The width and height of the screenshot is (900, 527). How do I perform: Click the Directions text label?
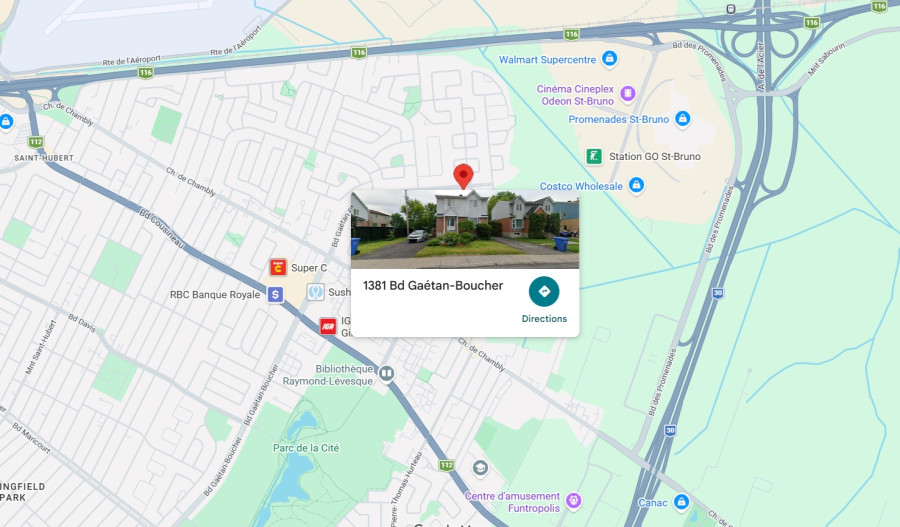point(544,319)
